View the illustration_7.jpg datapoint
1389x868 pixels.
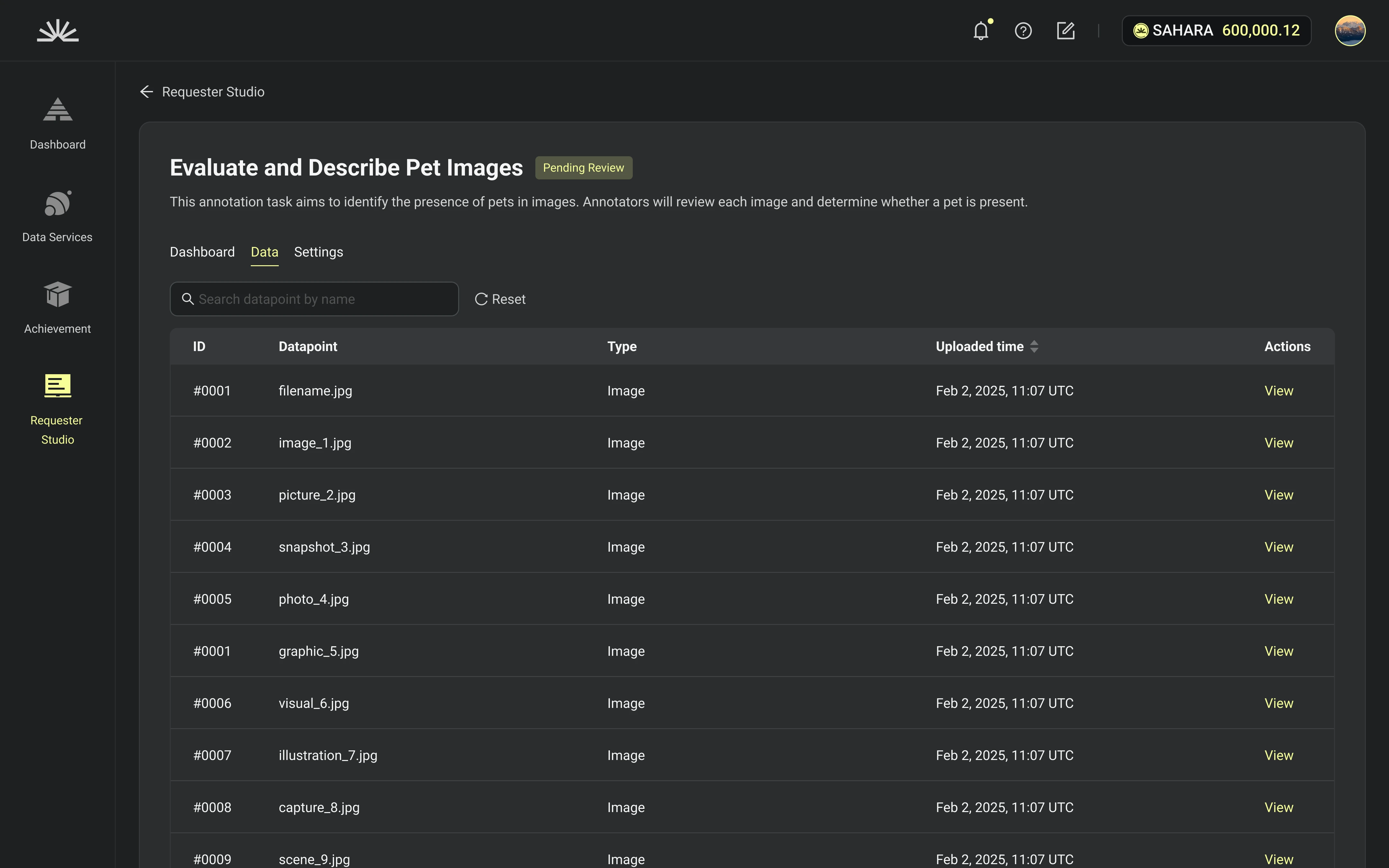(1278, 755)
